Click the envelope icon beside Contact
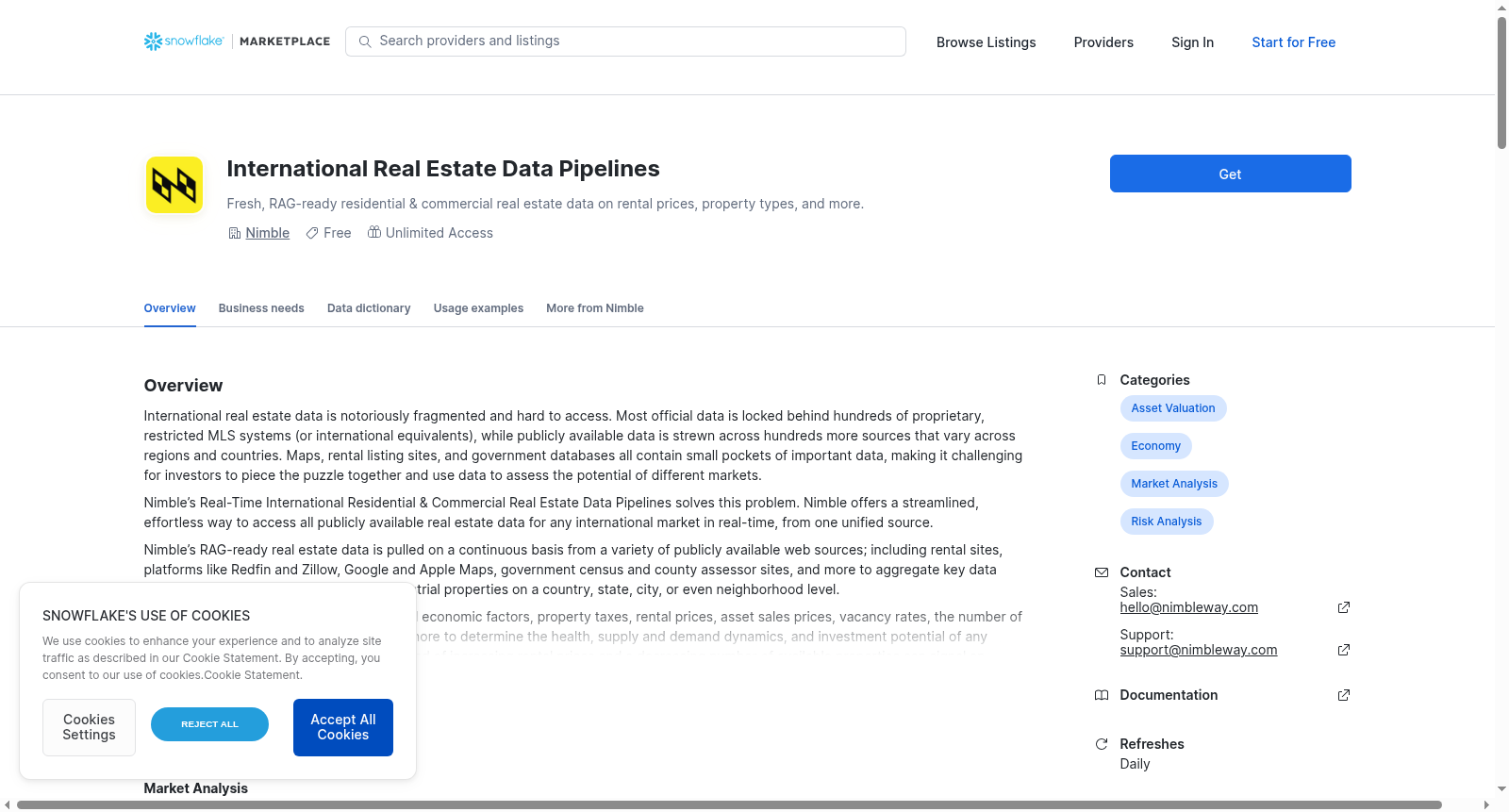The image size is (1509, 812). tap(1102, 572)
